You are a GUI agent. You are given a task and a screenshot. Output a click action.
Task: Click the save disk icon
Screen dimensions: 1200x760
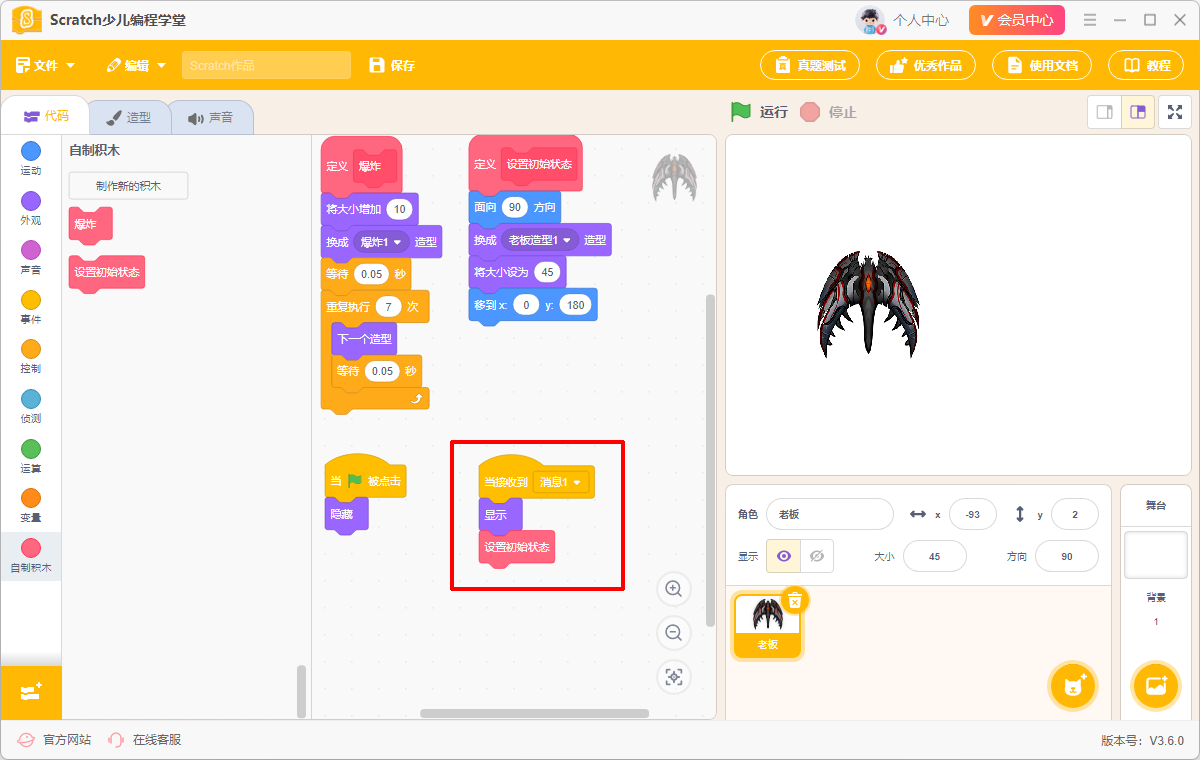(377, 65)
